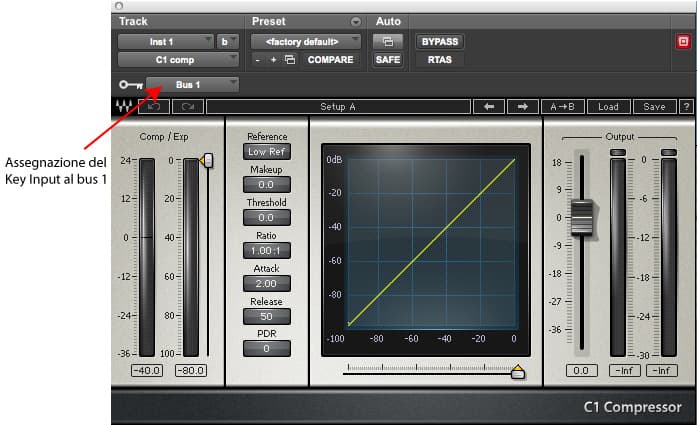Click the Threshold value field

click(x=267, y=217)
